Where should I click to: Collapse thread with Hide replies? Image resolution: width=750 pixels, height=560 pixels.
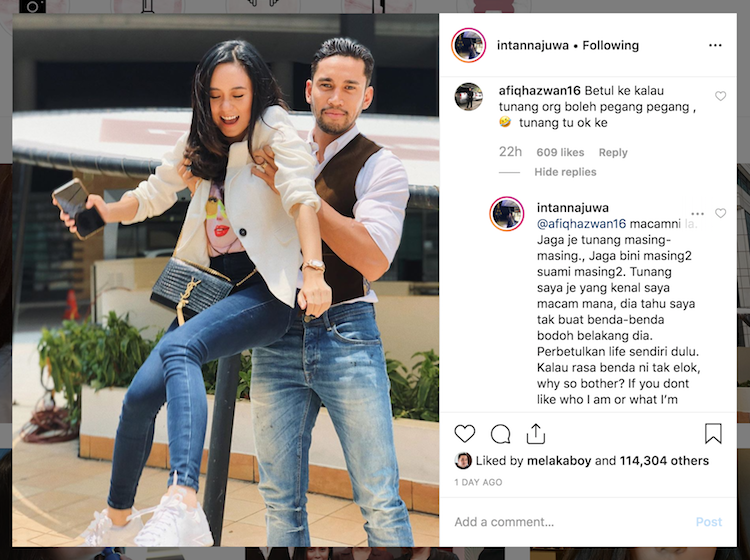coord(565,172)
